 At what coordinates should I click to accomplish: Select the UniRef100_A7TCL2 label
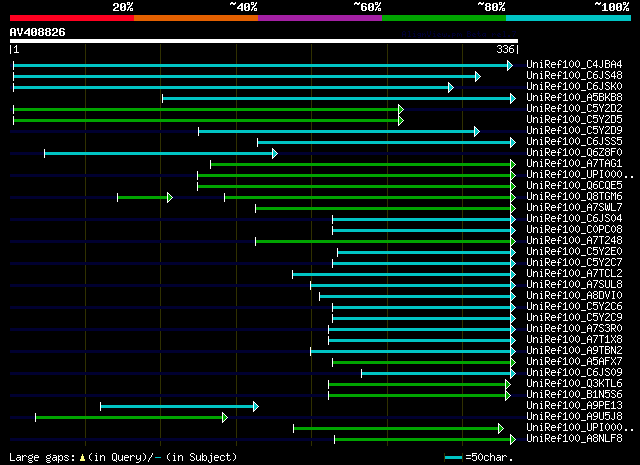coord(574,274)
